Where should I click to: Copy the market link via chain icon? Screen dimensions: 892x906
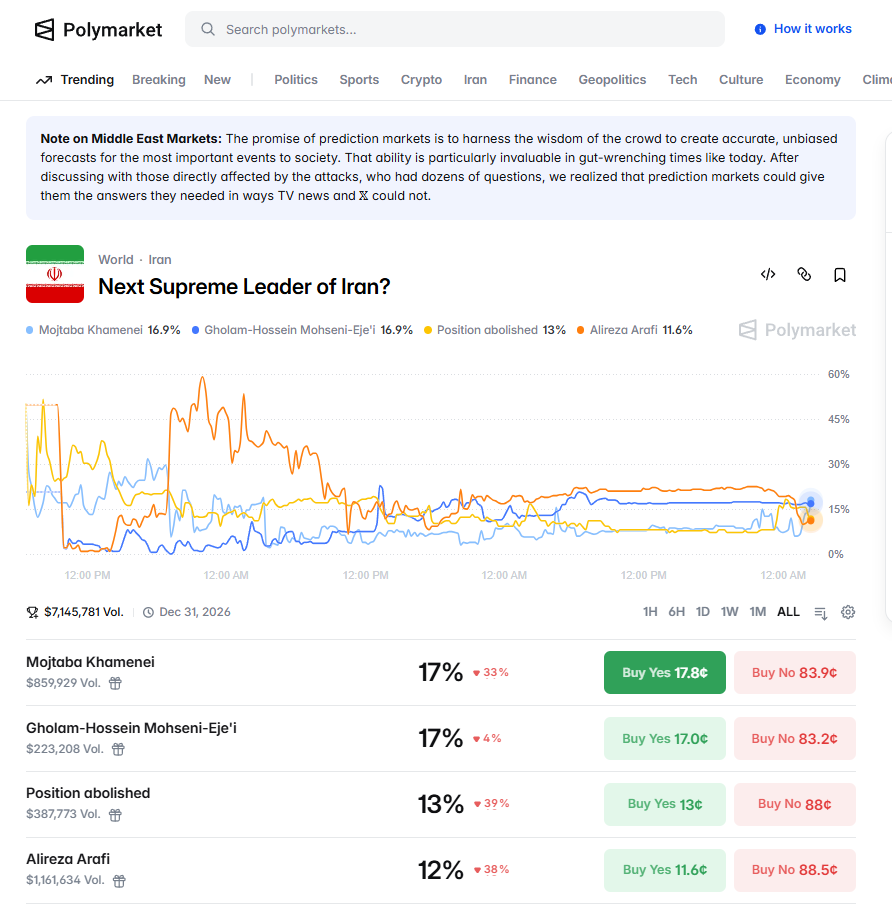click(804, 274)
